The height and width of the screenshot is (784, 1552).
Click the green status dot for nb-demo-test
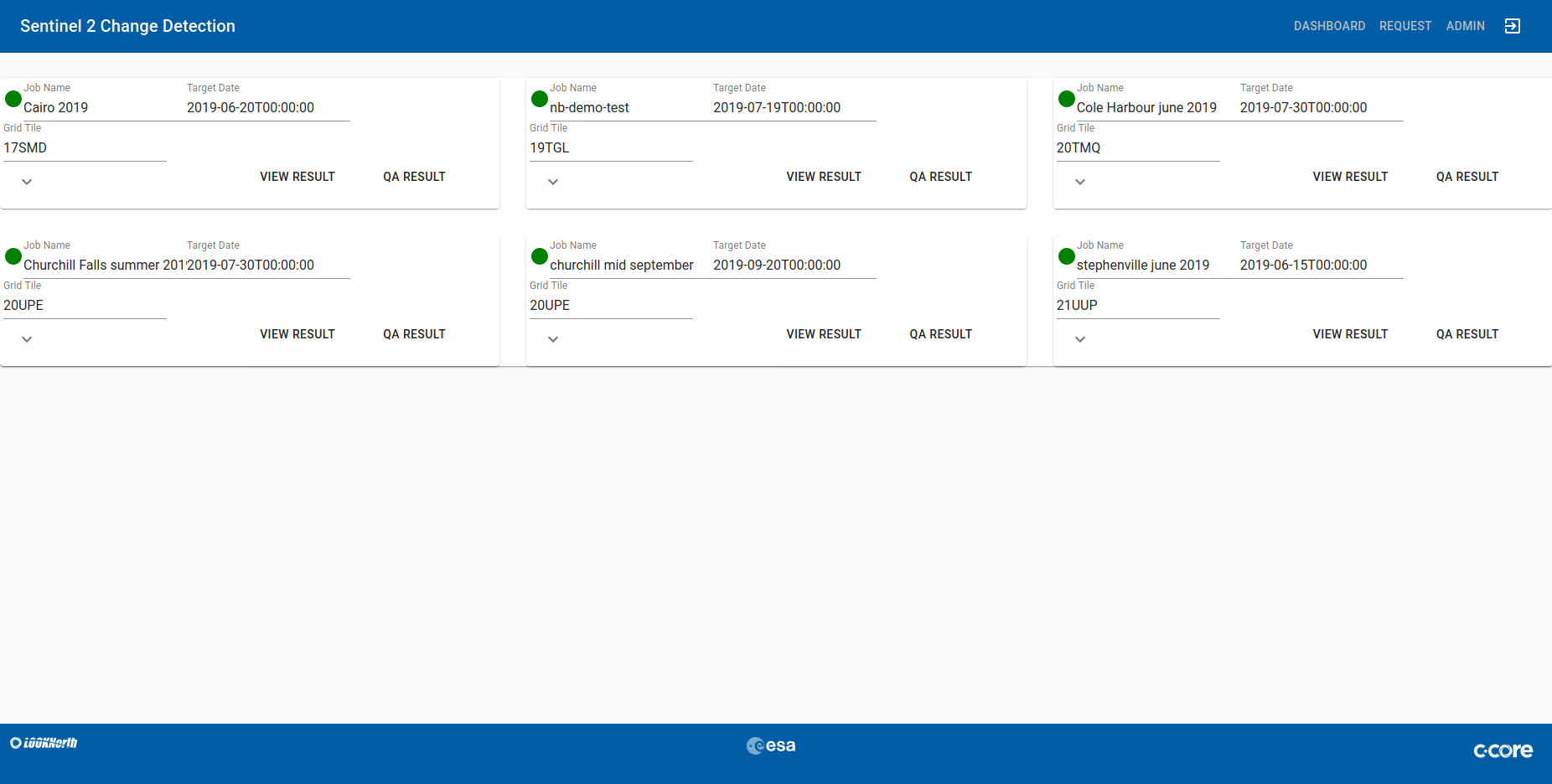tap(540, 99)
